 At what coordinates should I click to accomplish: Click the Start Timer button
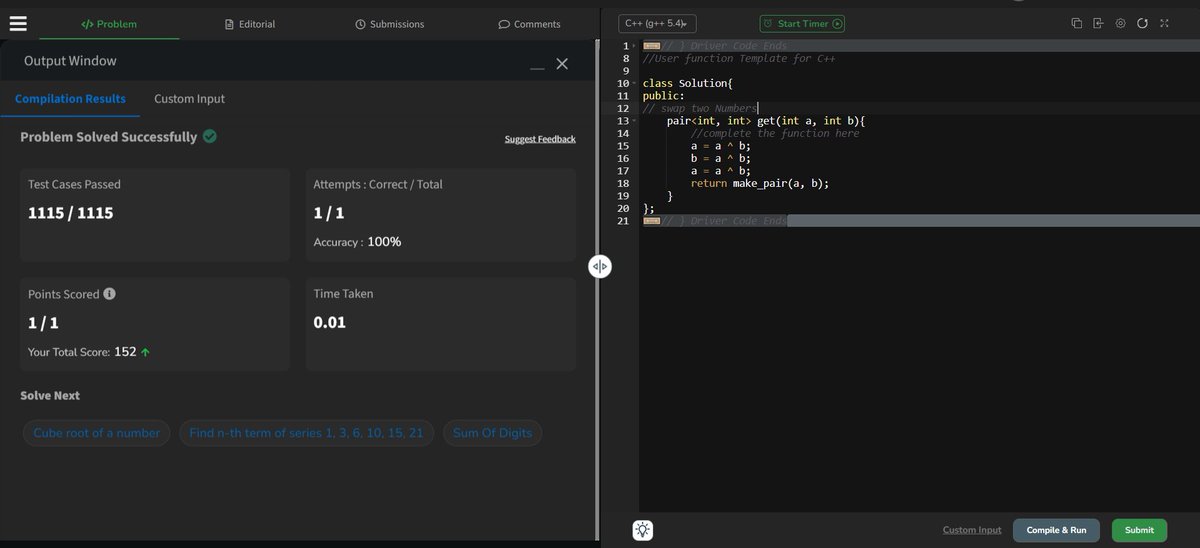click(x=802, y=23)
